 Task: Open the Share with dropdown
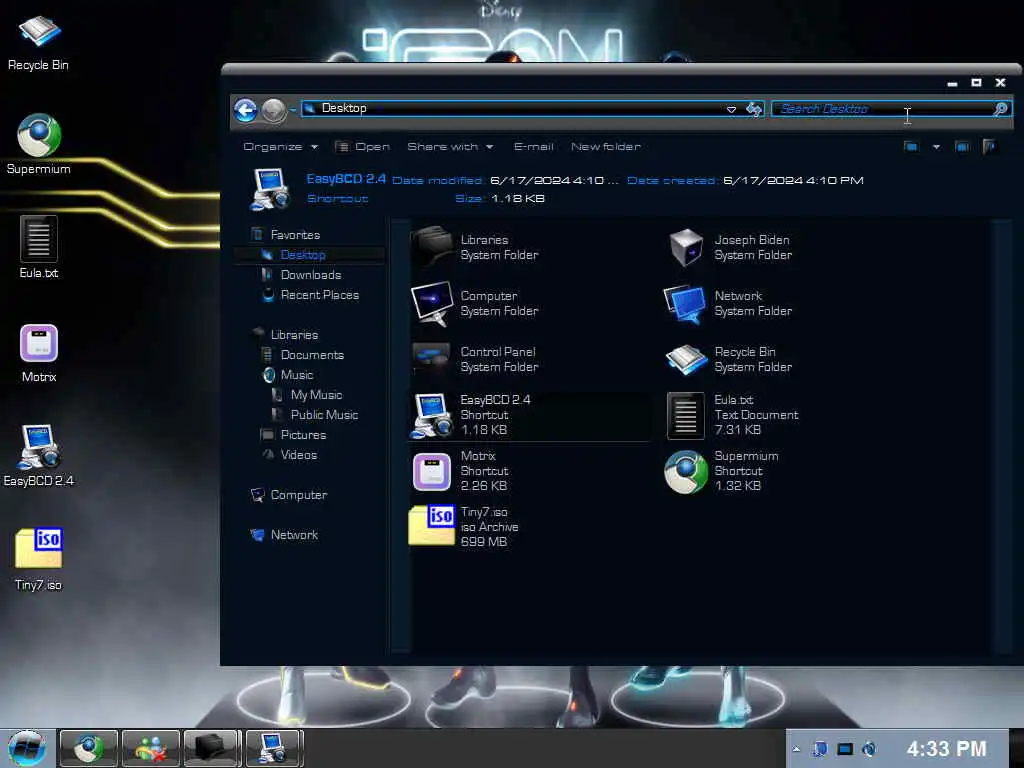[450, 147]
